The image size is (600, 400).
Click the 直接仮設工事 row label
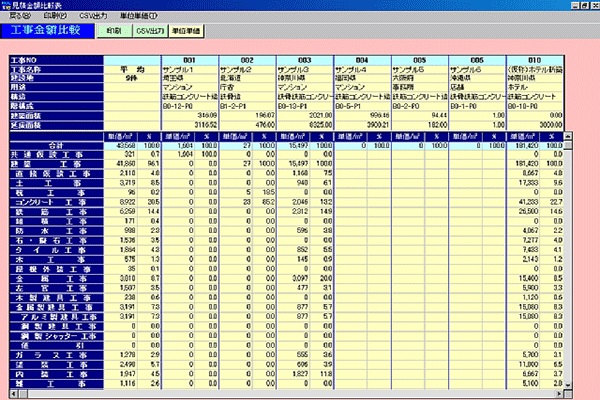[56, 173]
